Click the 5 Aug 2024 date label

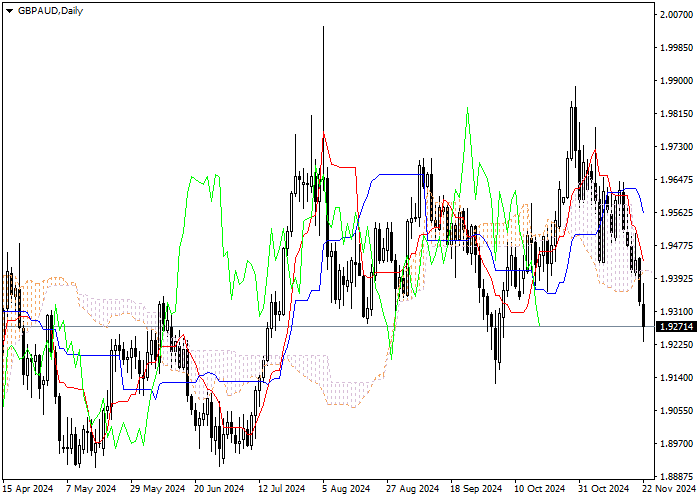pos(348,489)
